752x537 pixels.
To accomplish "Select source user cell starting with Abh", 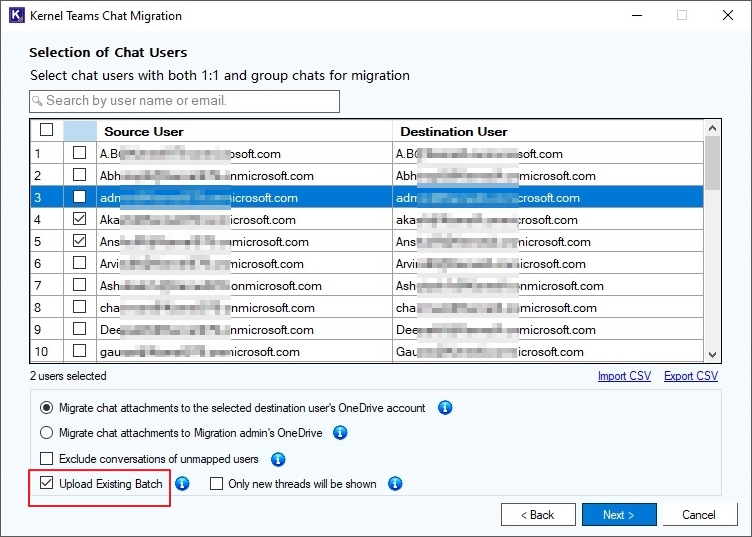I will click(x=244, y=176).
